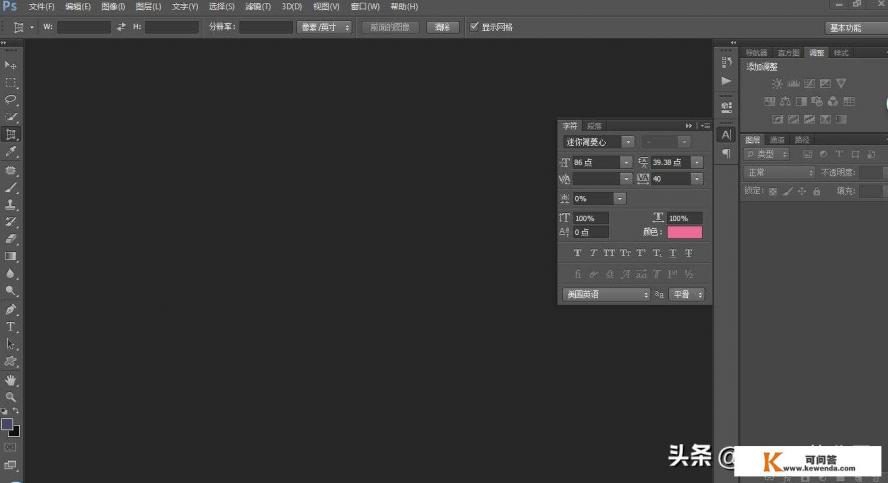Add a Levels adjustment

tap(793, 83)
